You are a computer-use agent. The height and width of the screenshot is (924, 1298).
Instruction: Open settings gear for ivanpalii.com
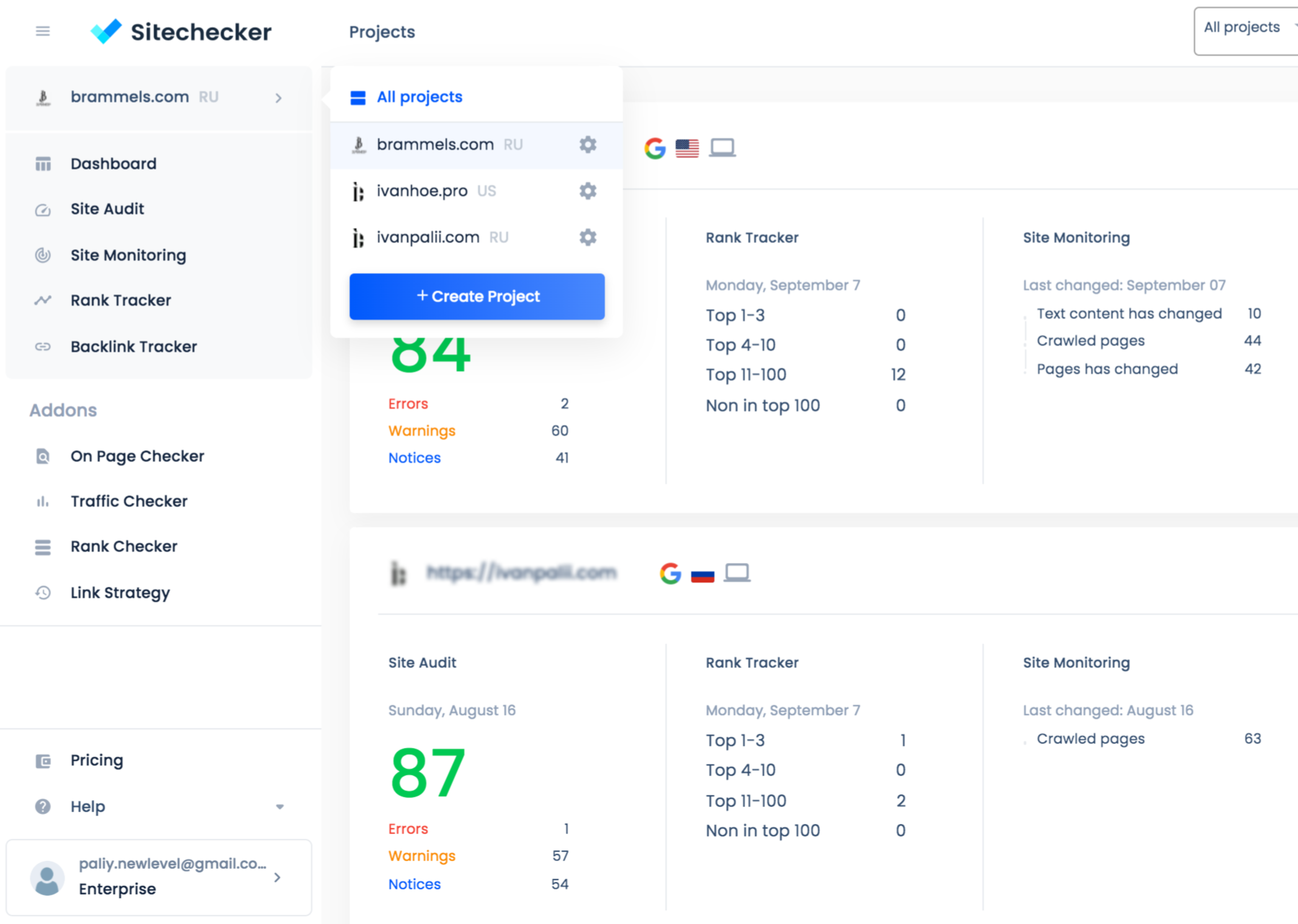(588, 237)
